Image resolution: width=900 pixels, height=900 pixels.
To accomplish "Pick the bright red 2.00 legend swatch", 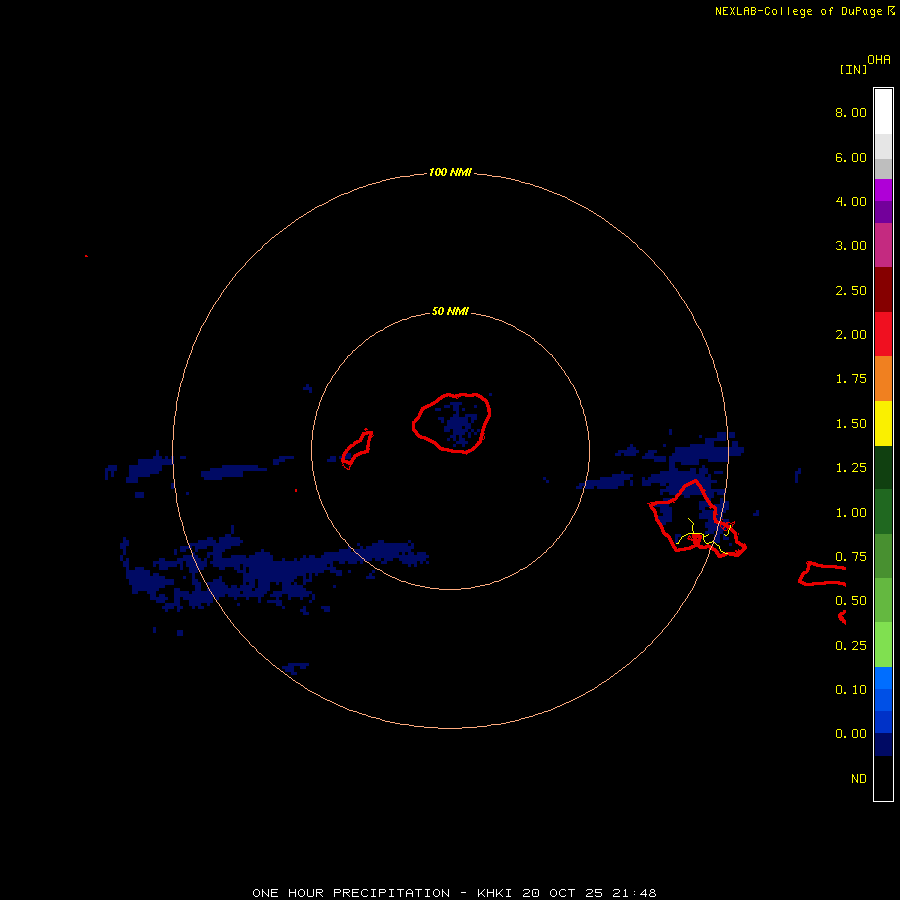I will [x=883, y=334].
